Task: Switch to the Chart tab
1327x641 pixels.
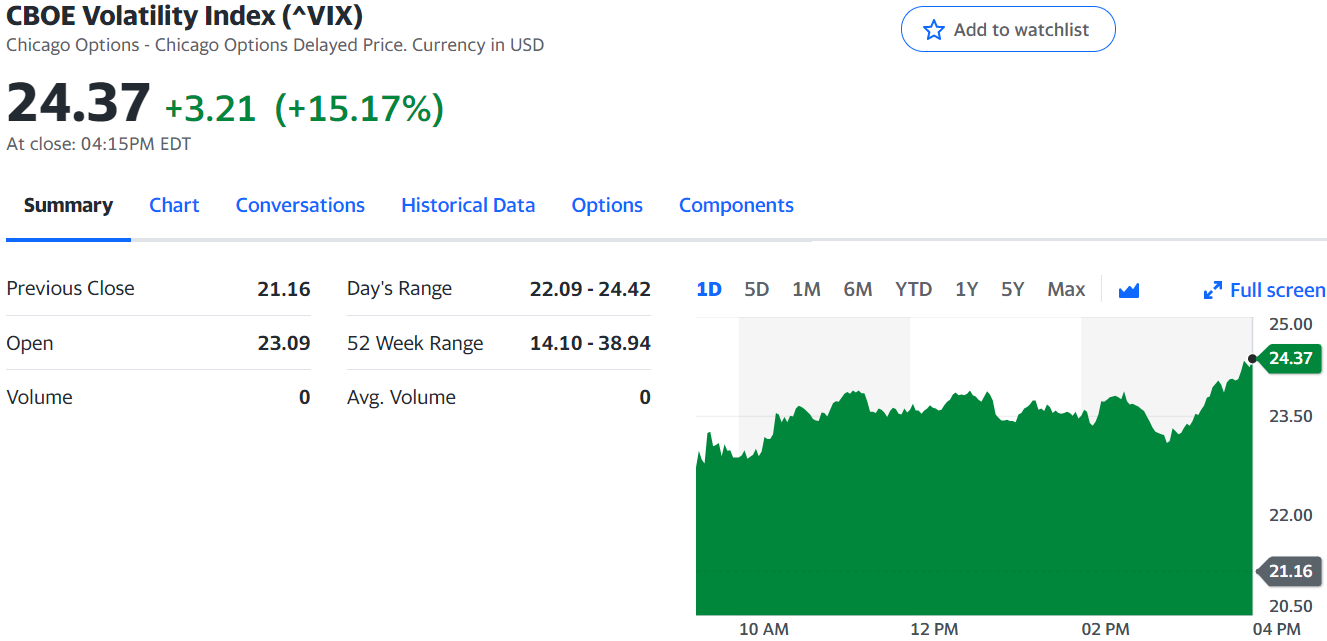Action: [x=174, y=205]
